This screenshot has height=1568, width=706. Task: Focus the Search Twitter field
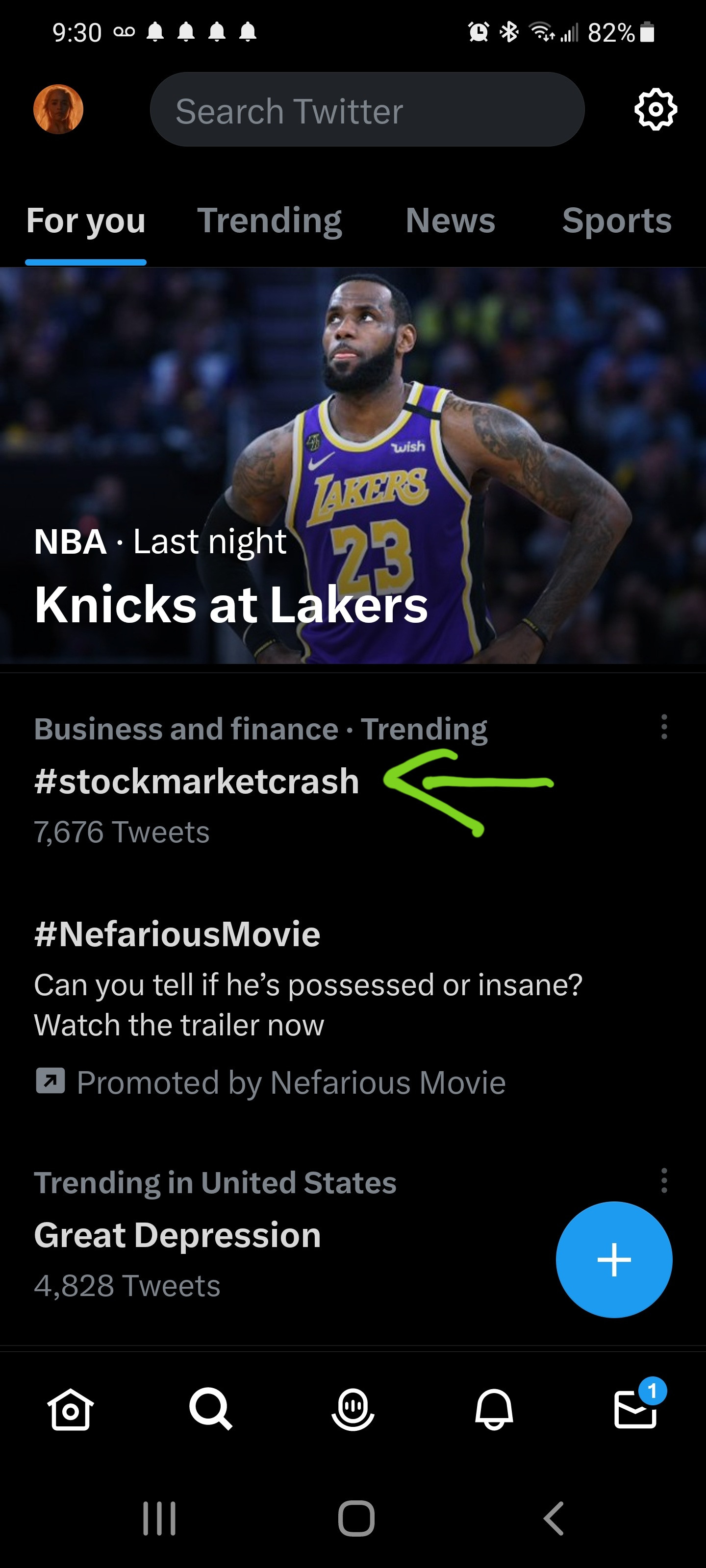tap(367, 111)
